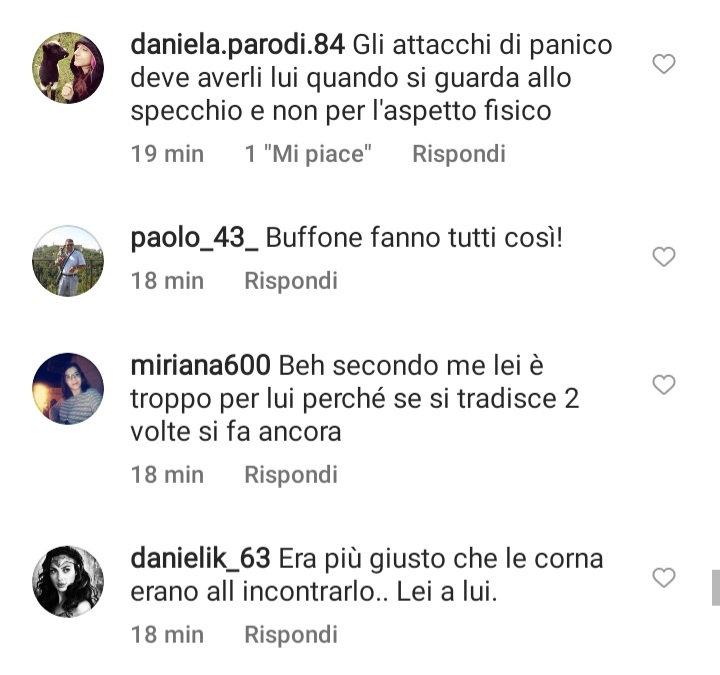Open username paolo_43_ link
The image size is (720, 675).
(x=194, y=239)
